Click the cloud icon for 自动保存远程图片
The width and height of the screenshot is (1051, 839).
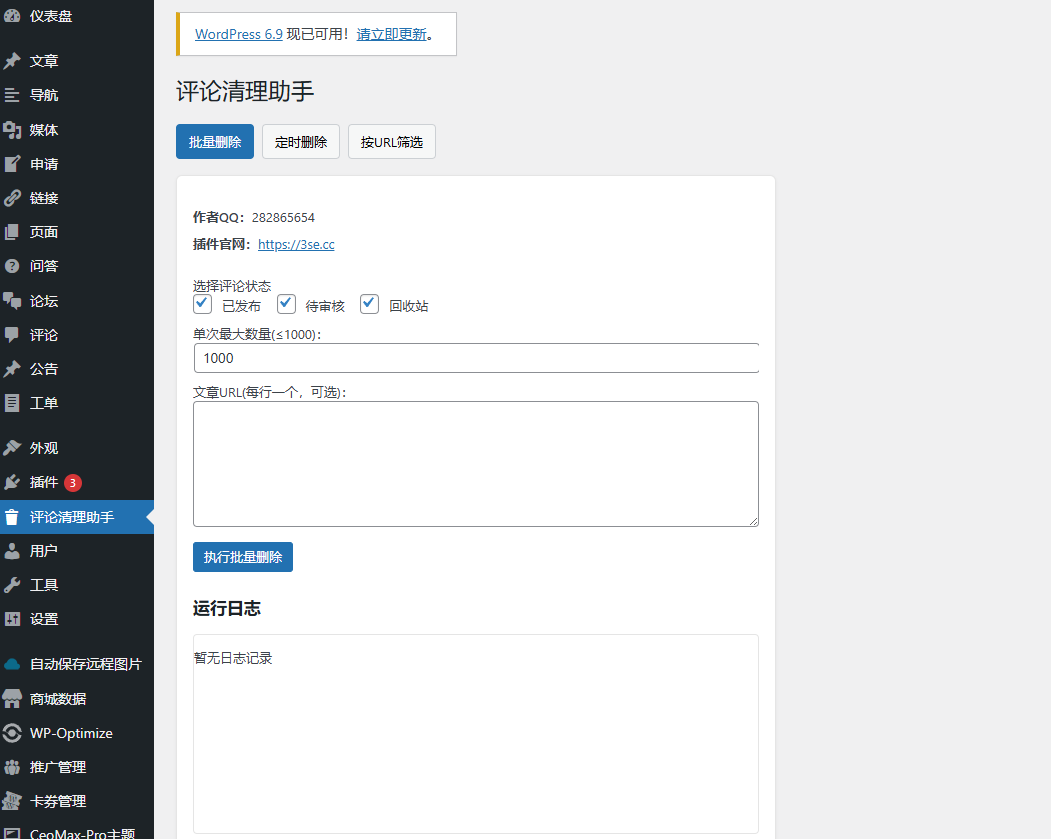point(12,664)
